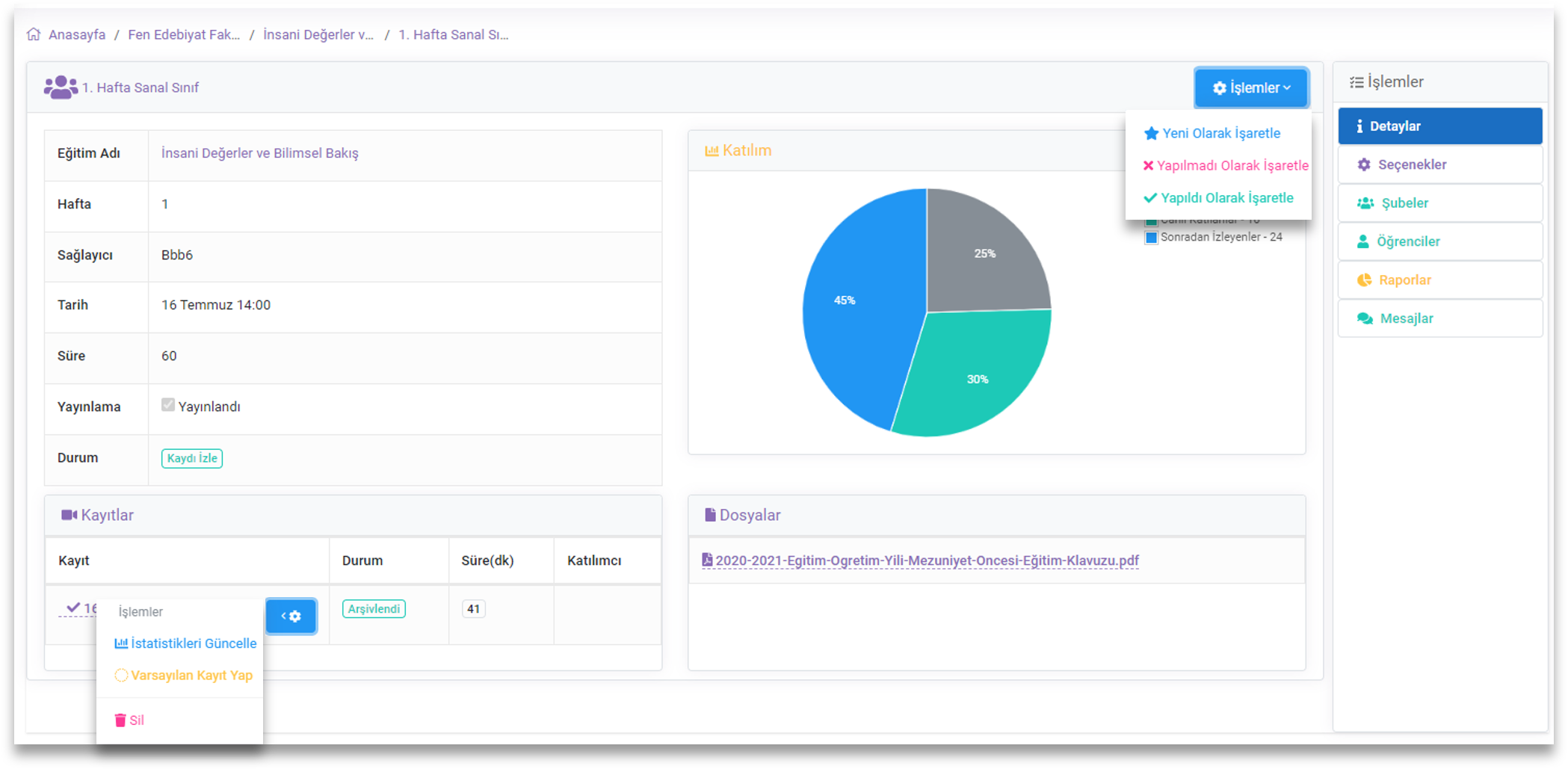The height and width of the screenshot is (769, 1568).
Task: Click the trash icon next to Sil
Action: coord(120,720)
